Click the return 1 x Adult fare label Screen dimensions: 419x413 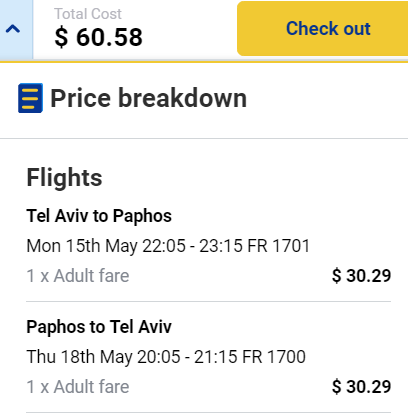[x=78, y=387]
